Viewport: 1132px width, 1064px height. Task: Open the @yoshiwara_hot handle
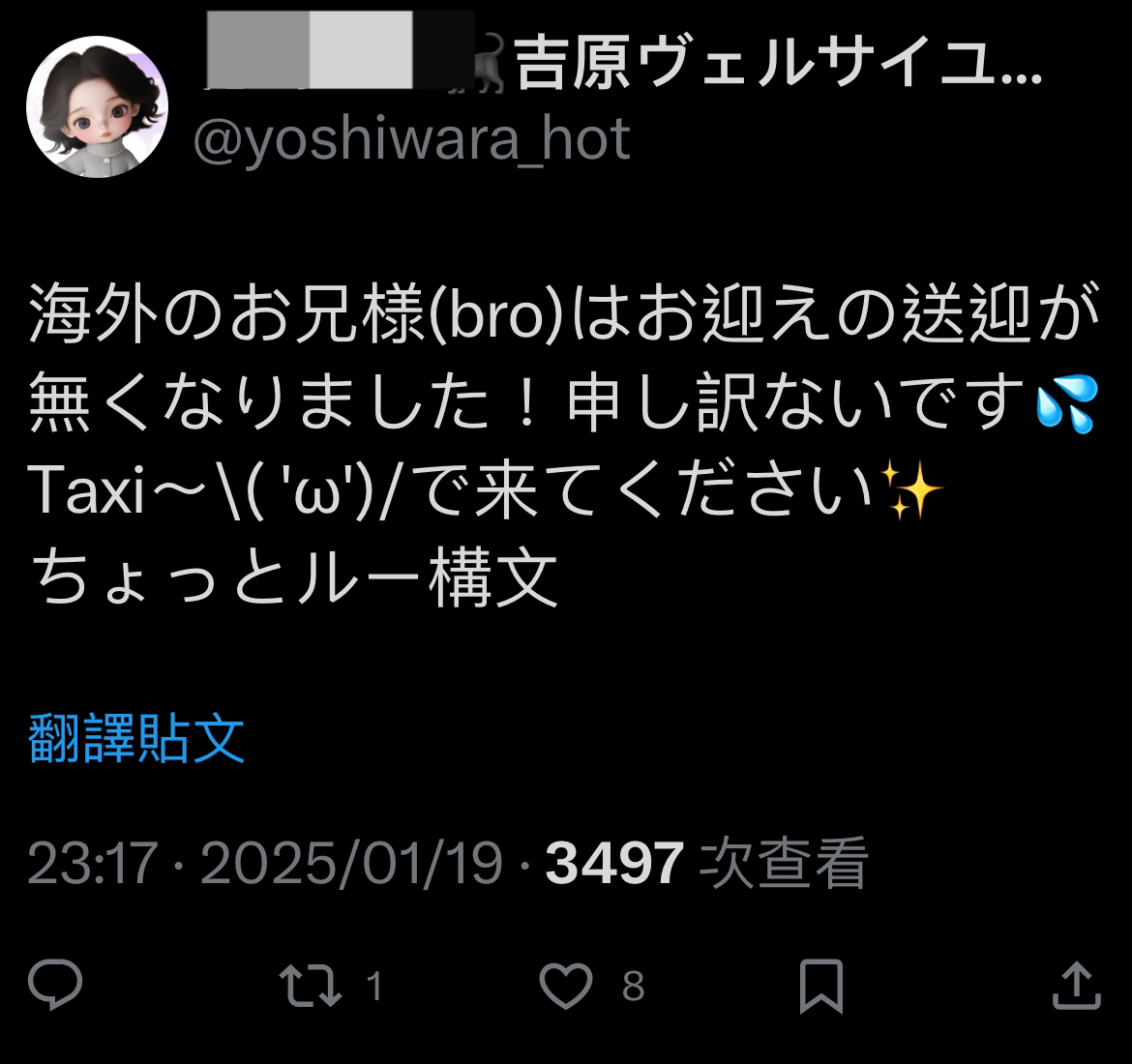(x=411, y=138)
